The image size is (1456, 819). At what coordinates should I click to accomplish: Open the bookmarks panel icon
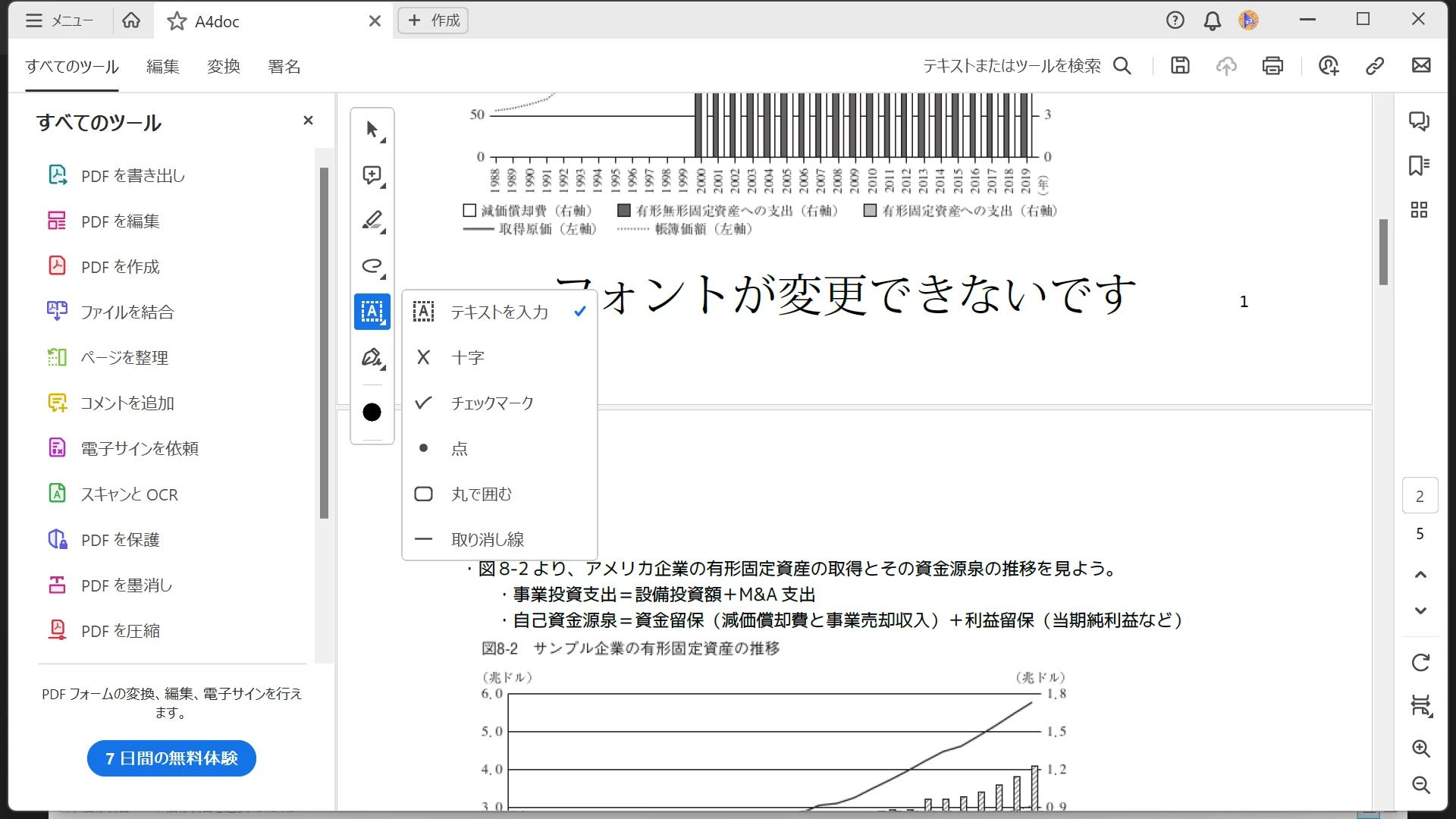pyautogui.click(x=1419, y=165)
